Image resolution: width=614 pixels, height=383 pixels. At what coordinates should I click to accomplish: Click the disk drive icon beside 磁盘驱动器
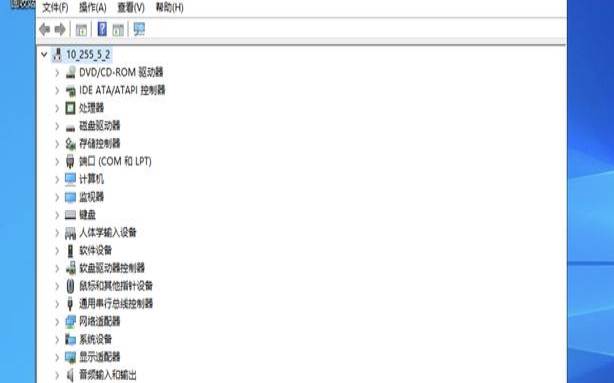coord(70,127)
